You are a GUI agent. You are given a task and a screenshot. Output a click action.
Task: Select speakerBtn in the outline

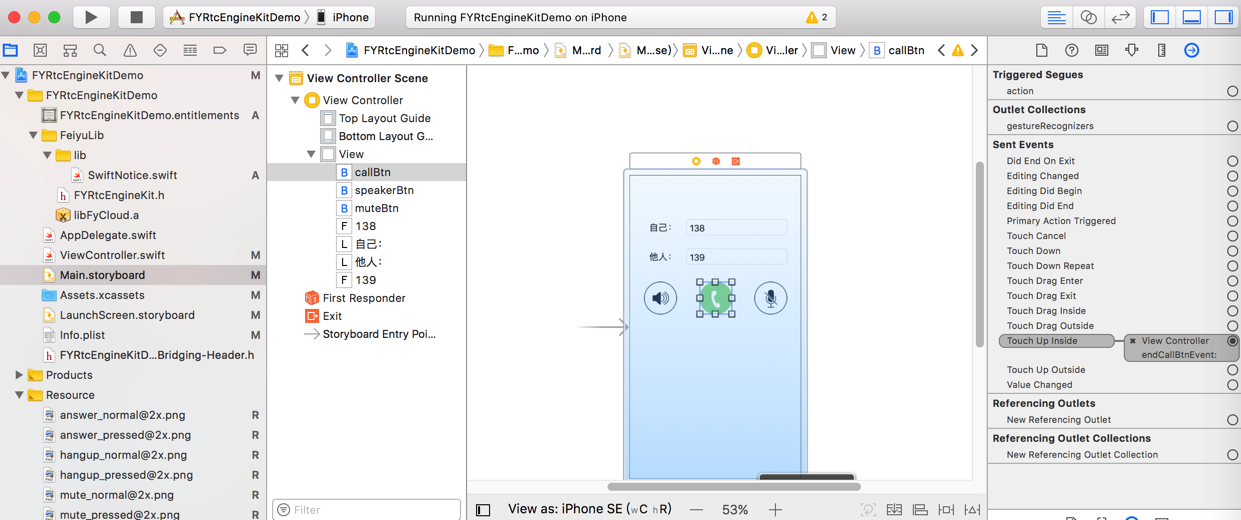pos(384,190)
